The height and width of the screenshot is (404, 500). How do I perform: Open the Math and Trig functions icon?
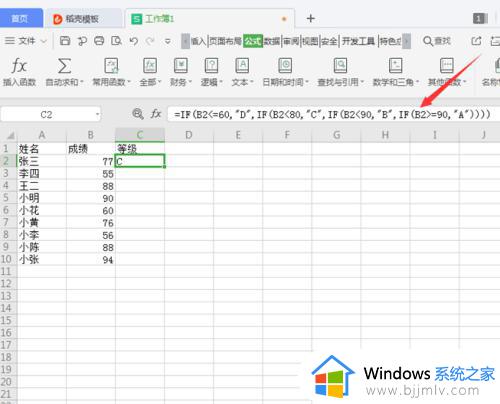coord(395,66)
